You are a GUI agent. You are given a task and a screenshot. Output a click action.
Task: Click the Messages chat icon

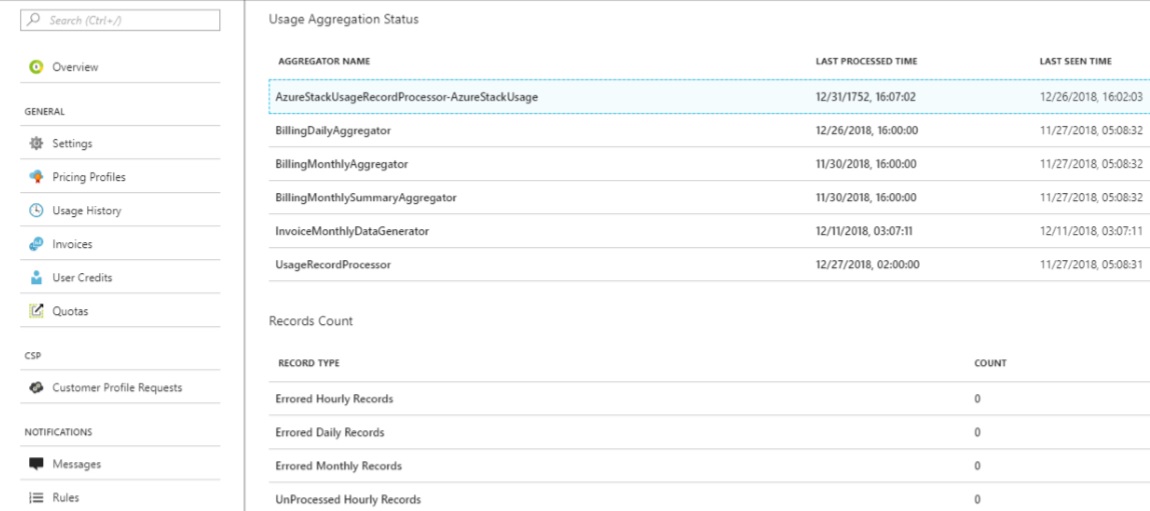tap(35, 464)
